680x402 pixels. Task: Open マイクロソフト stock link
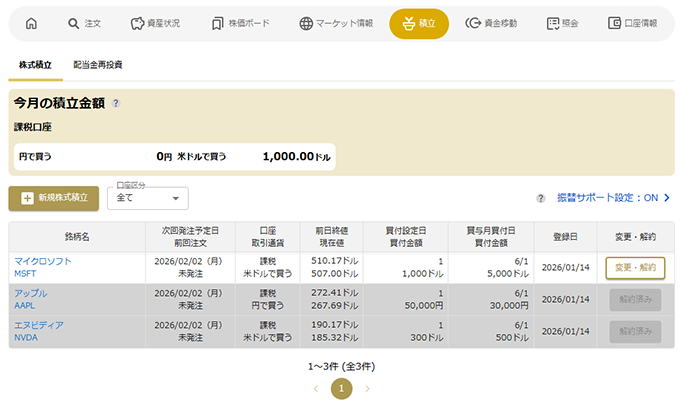coord(42,261)
